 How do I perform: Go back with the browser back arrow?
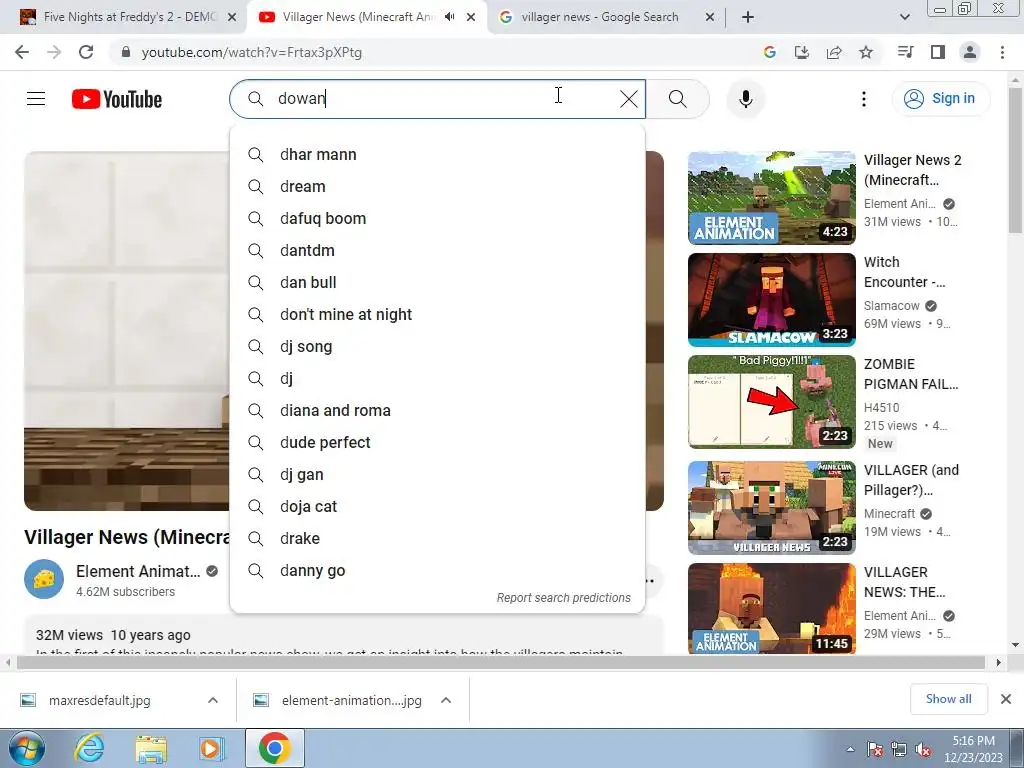pyautogui.click(x=22, y=52)
